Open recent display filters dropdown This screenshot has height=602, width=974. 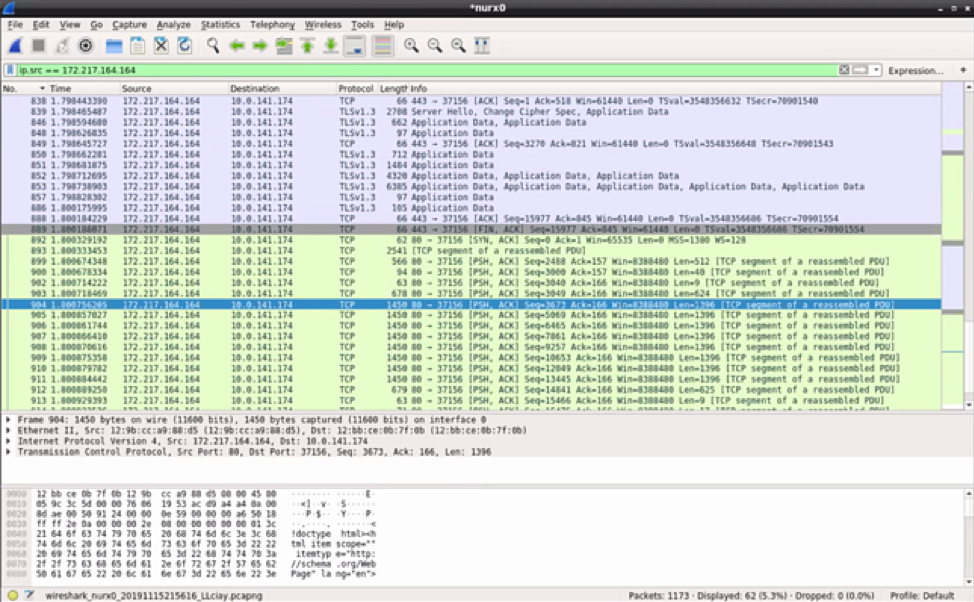coord(876,70)
